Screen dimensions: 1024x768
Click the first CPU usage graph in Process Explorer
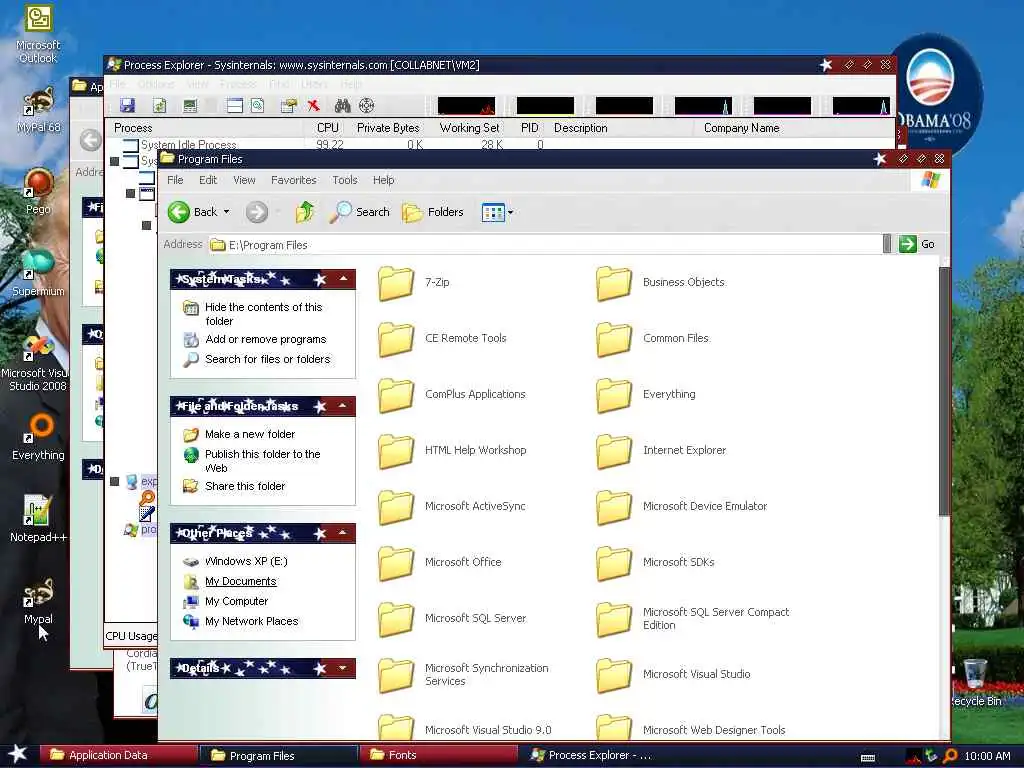pos(466,106)
